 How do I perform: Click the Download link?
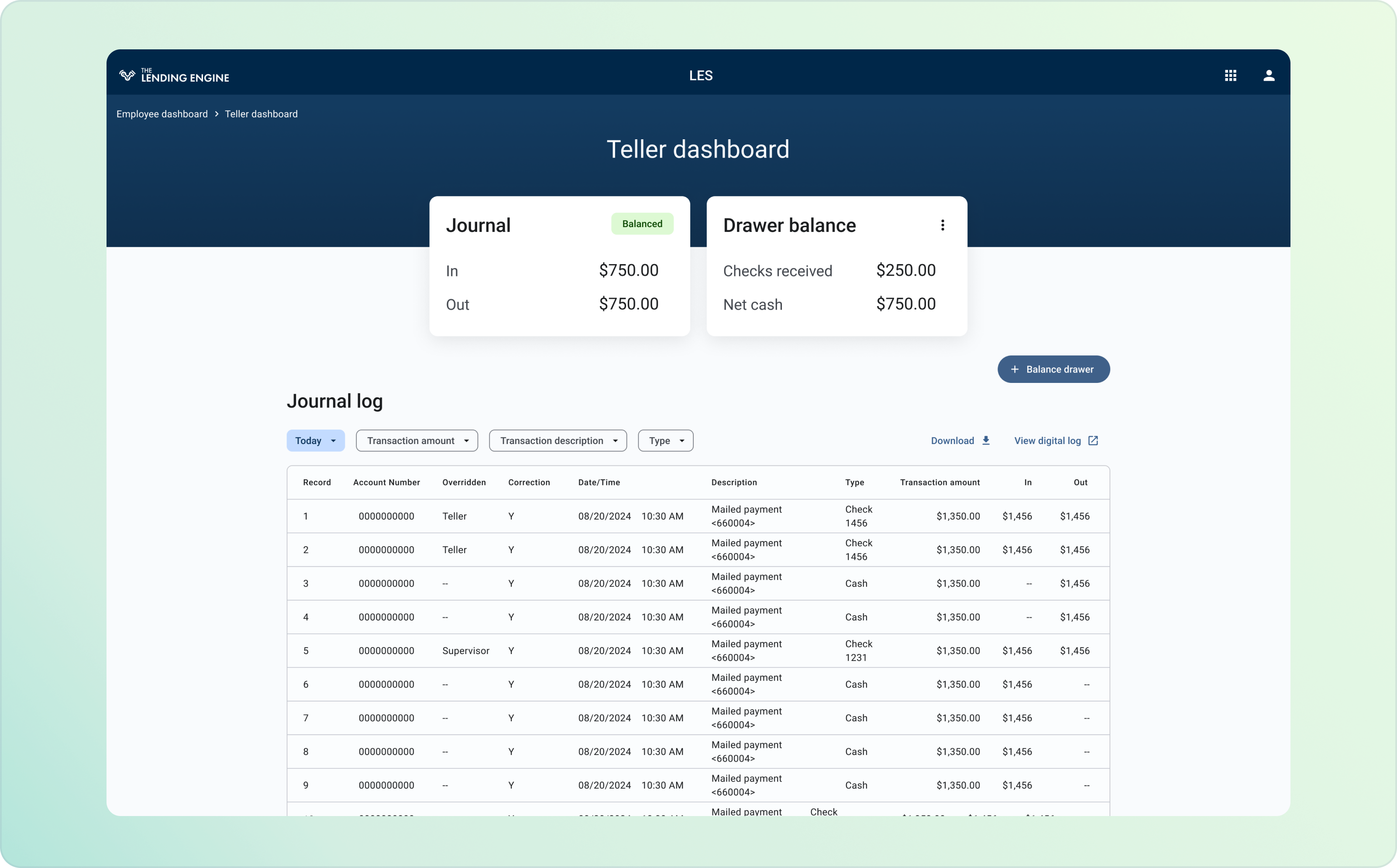pyautogui.click(x=952, y=440)
